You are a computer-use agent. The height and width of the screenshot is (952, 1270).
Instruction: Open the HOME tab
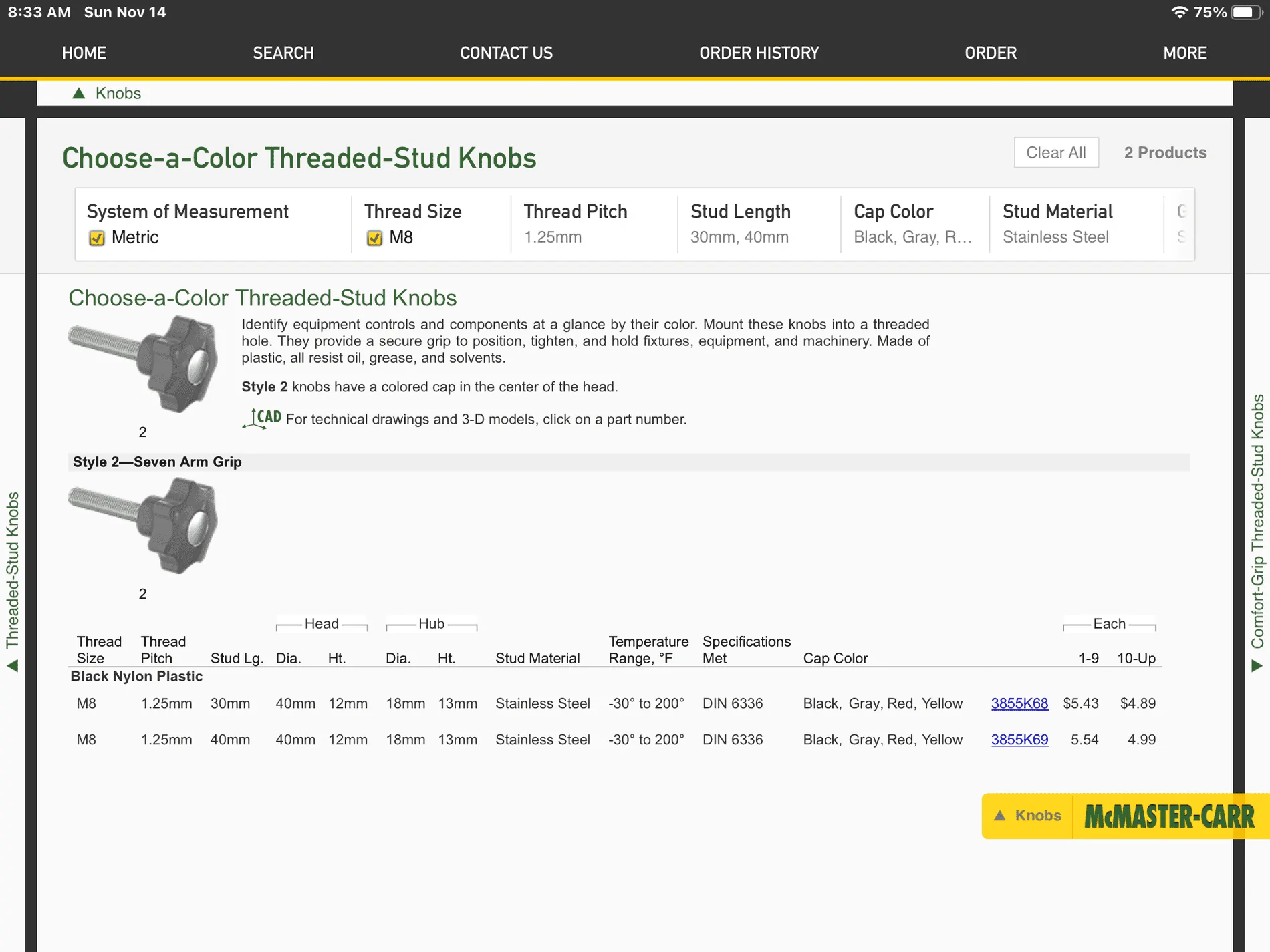coord(84,53)
